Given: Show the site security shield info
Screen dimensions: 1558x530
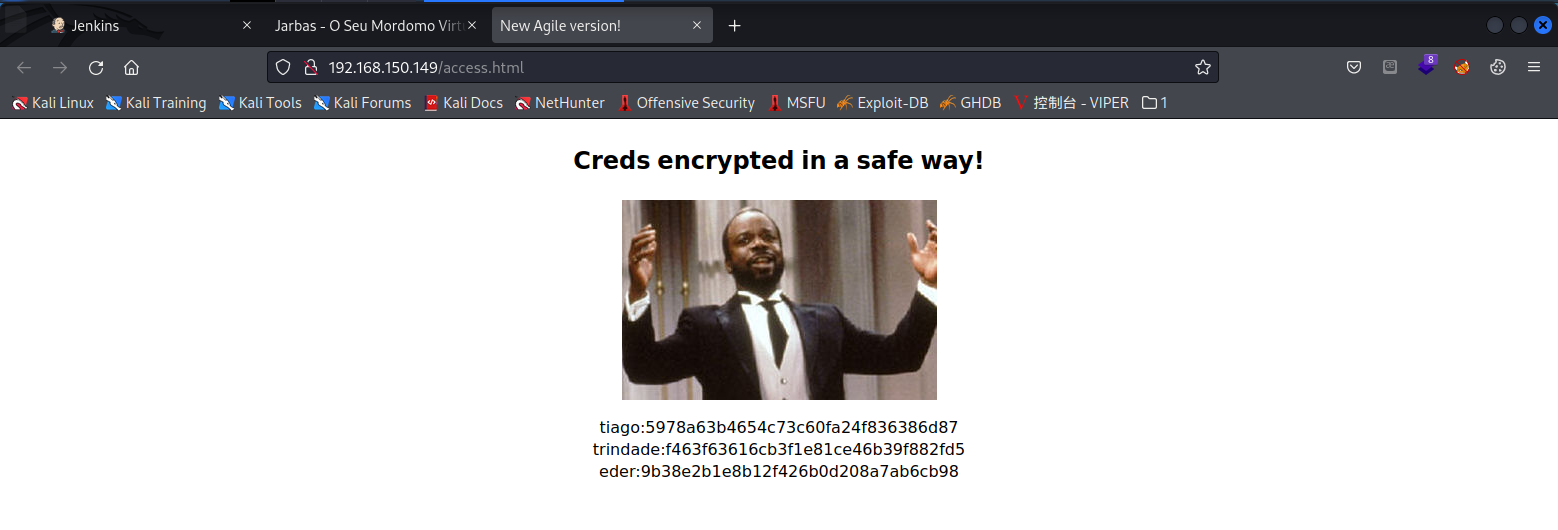Looking at the screenshot, I should coord(283,68).
